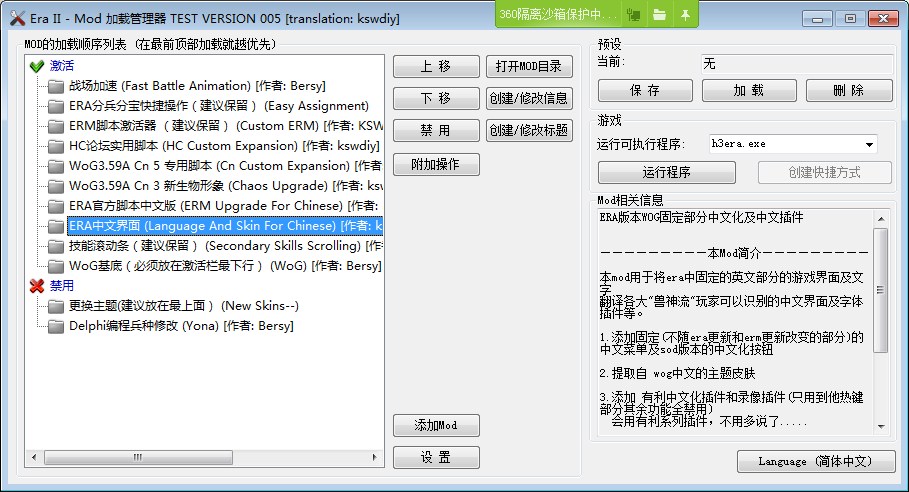Image resolution: width=909 pixels, height=492 pixels.
Task: Click the 360隔离沙箱保护中 label
Action: coord(558,14)
